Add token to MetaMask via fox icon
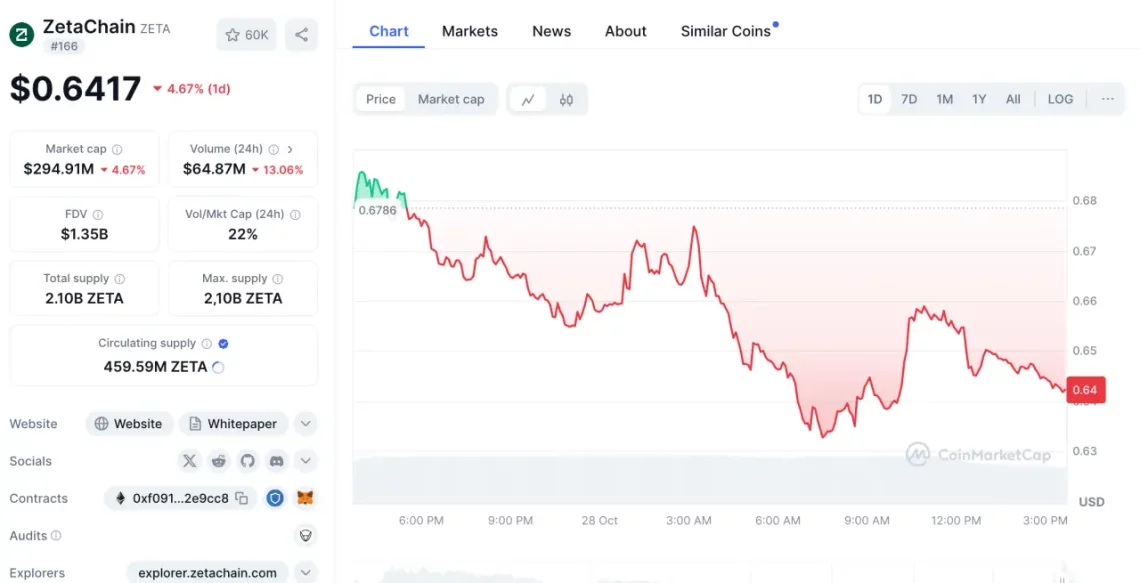 point(306,498)
